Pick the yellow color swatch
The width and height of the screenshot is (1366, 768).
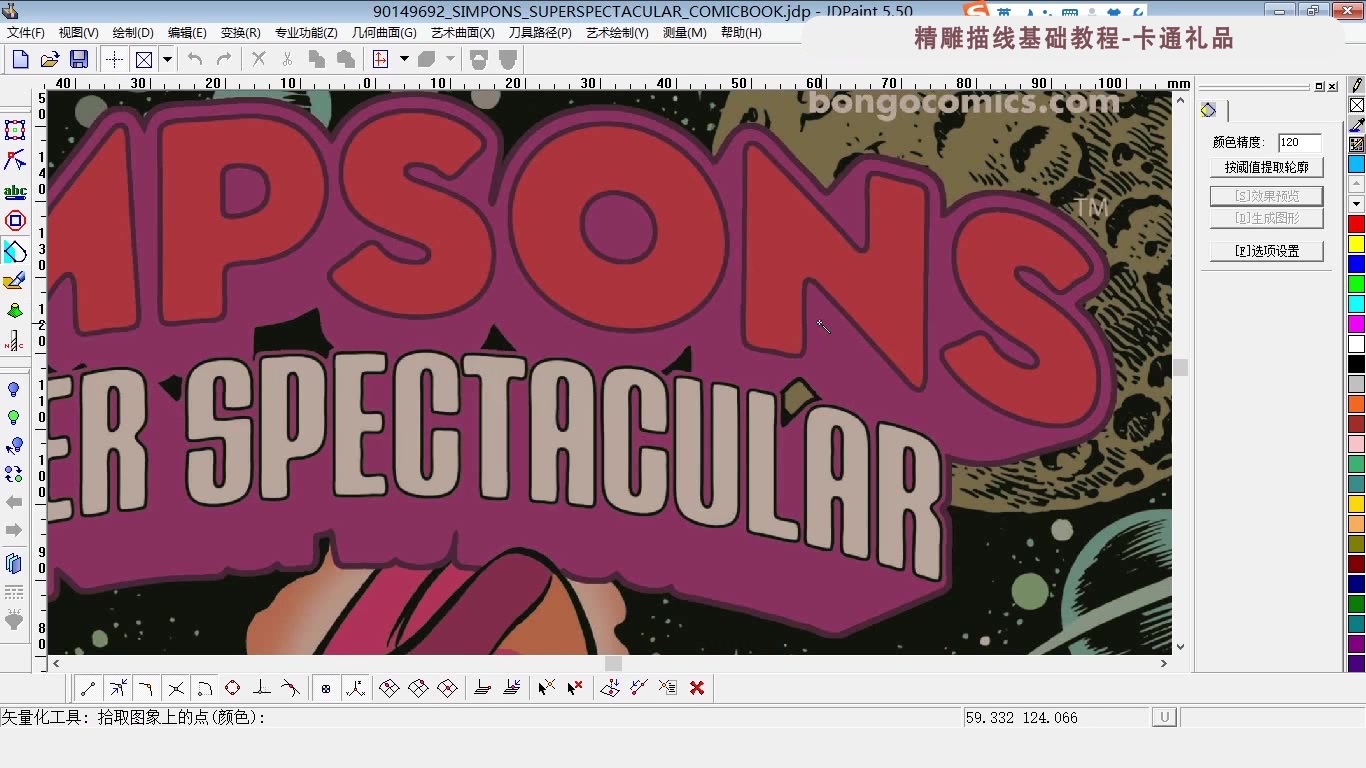1356,243
